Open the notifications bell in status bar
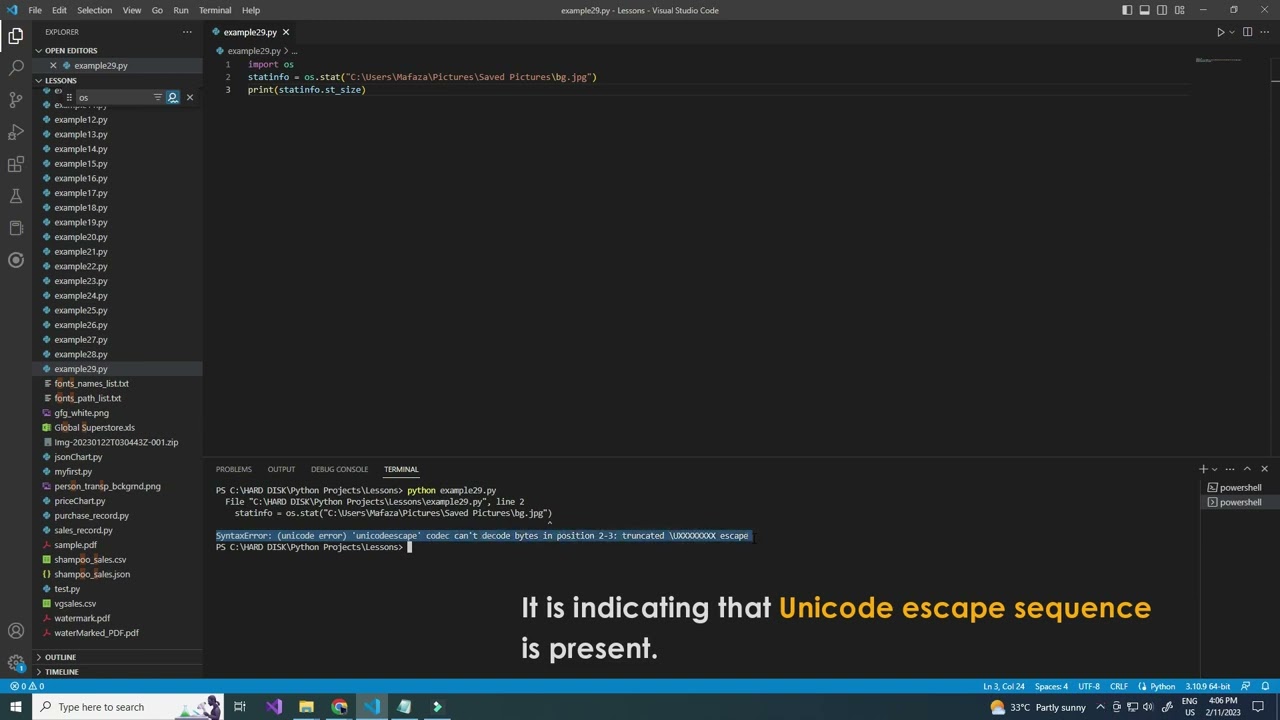 click(1264, 687)
